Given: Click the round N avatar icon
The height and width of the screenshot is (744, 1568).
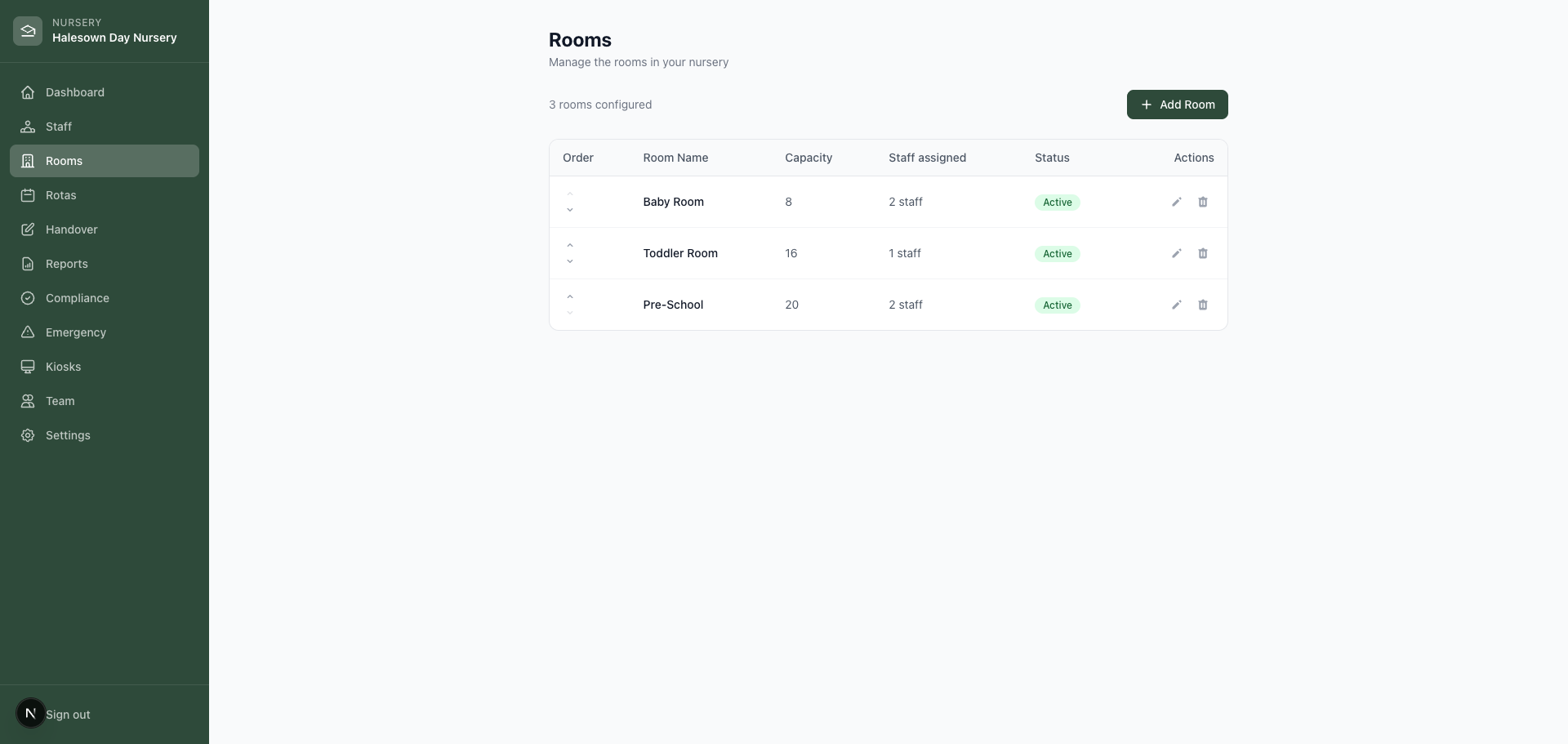Looking at the screenshot, I should pos(31,713).
